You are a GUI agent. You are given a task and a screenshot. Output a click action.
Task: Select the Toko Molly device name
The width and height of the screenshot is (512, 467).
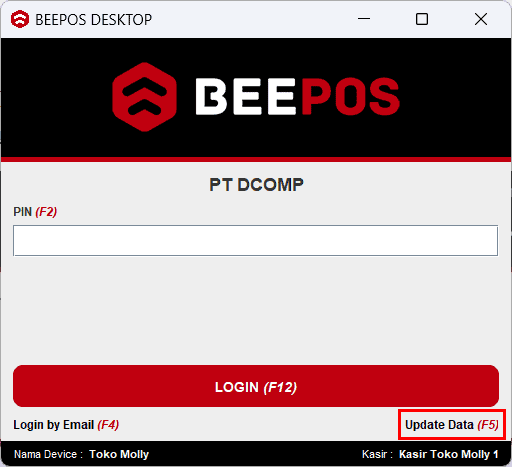click(119, 454)
